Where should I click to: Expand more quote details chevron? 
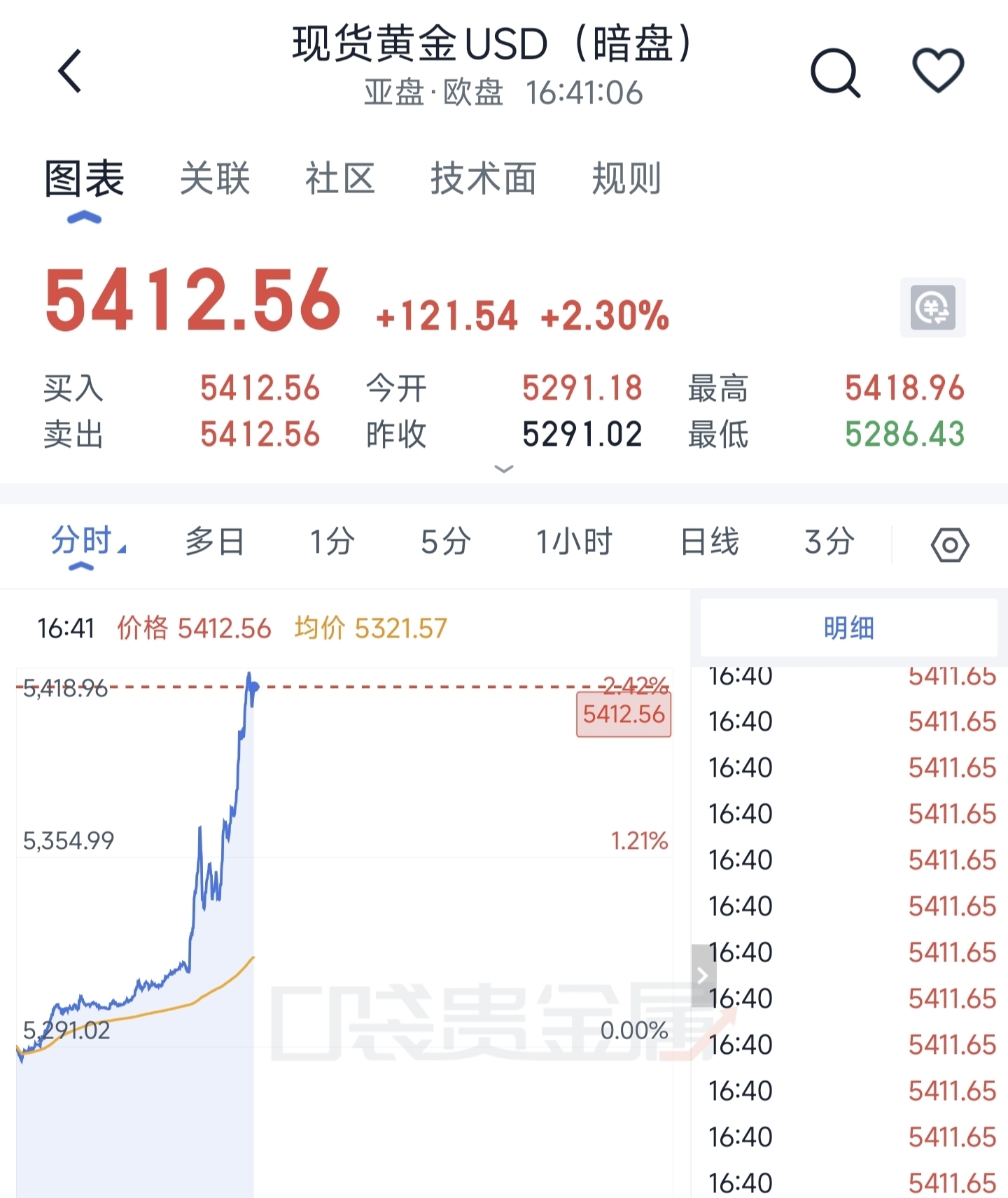tap(504, 469)
